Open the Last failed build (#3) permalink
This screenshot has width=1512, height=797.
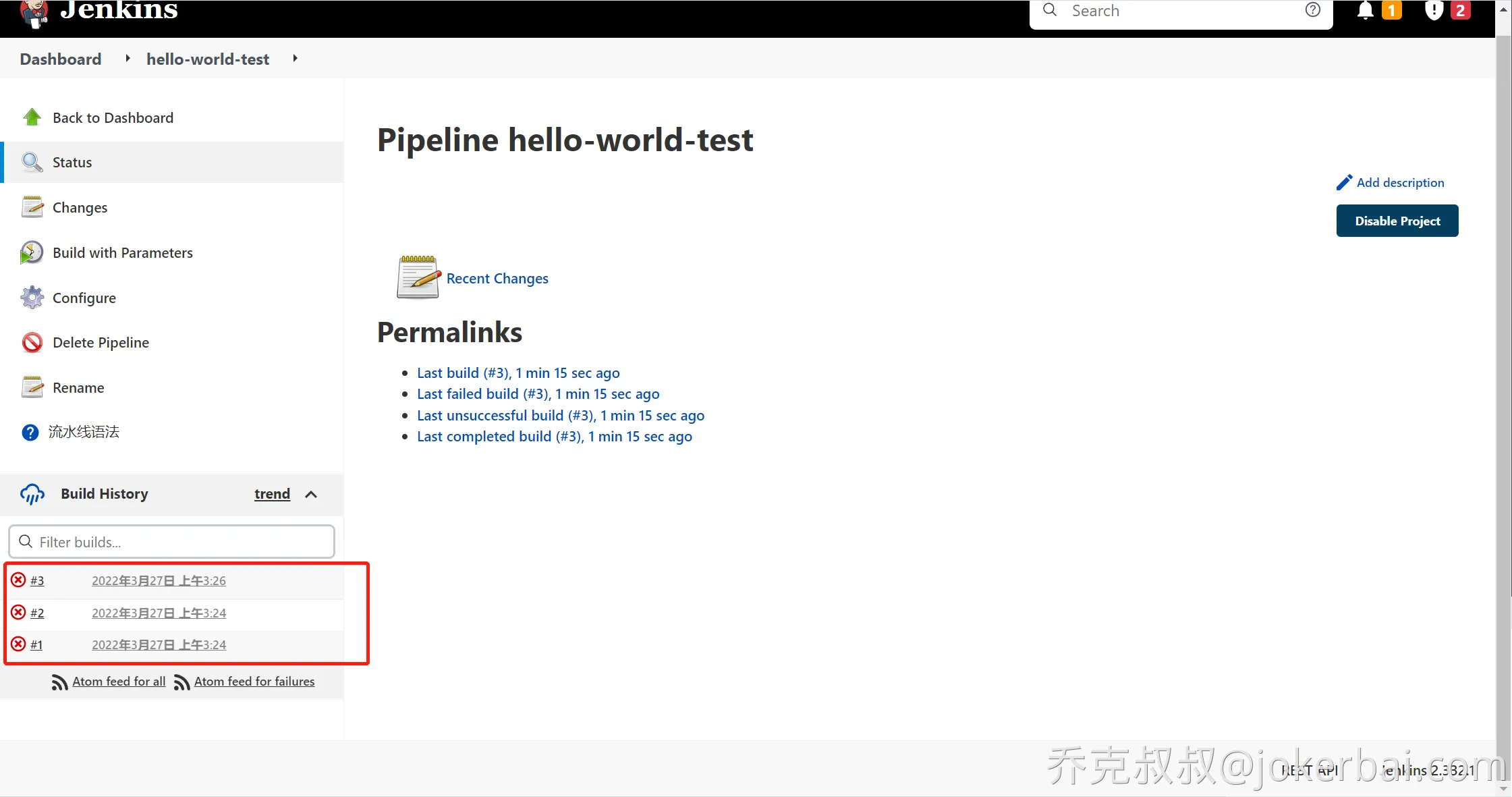538,393
